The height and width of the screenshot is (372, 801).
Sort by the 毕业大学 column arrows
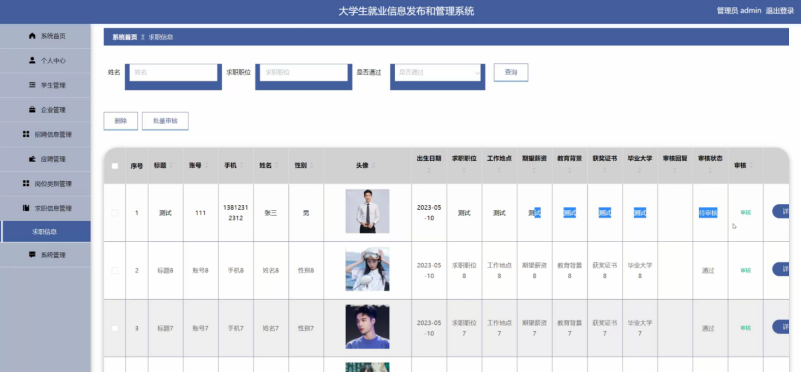pyautogui.click(x=640, y=171)
